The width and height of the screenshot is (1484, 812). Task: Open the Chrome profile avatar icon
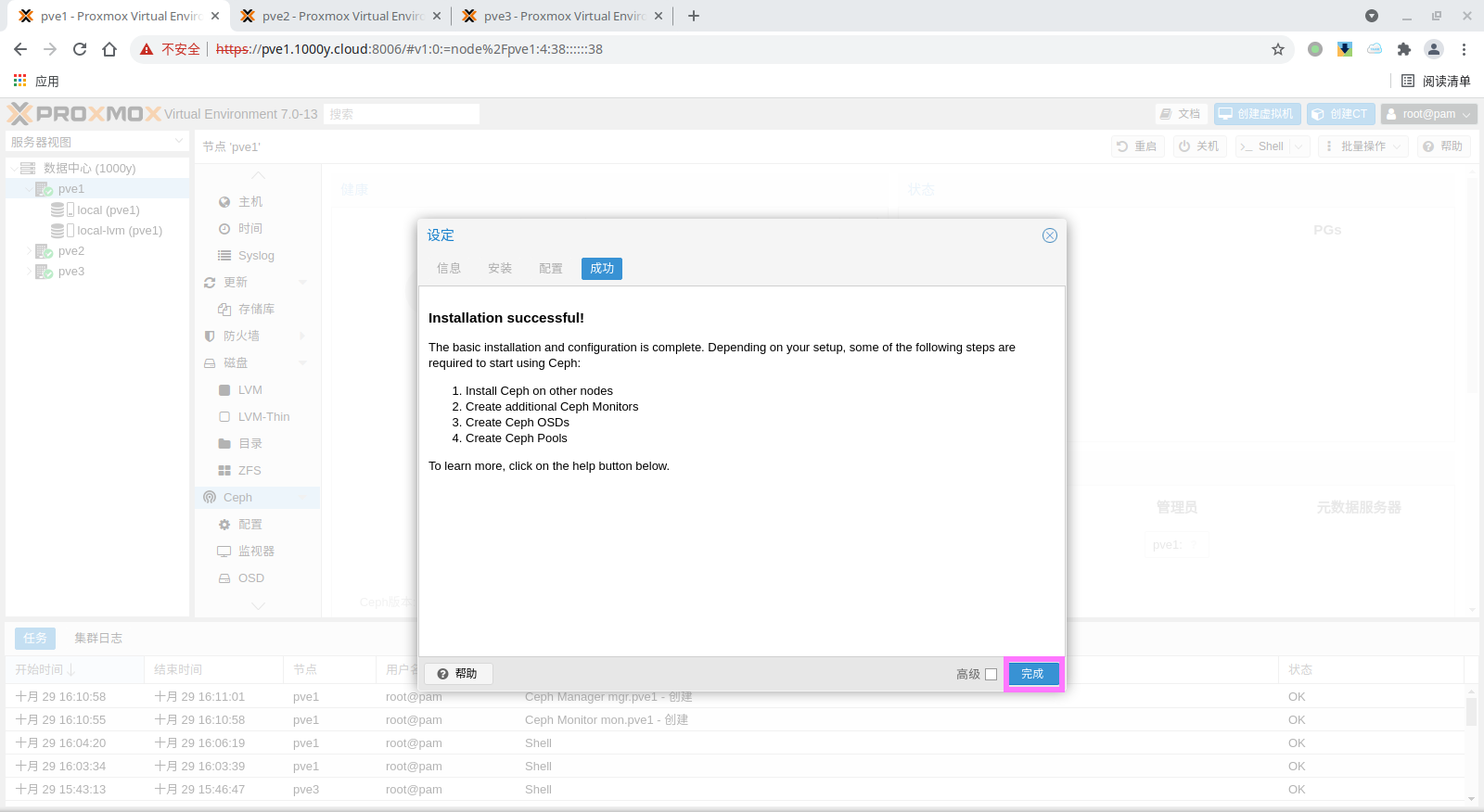tap(1433, 49)
